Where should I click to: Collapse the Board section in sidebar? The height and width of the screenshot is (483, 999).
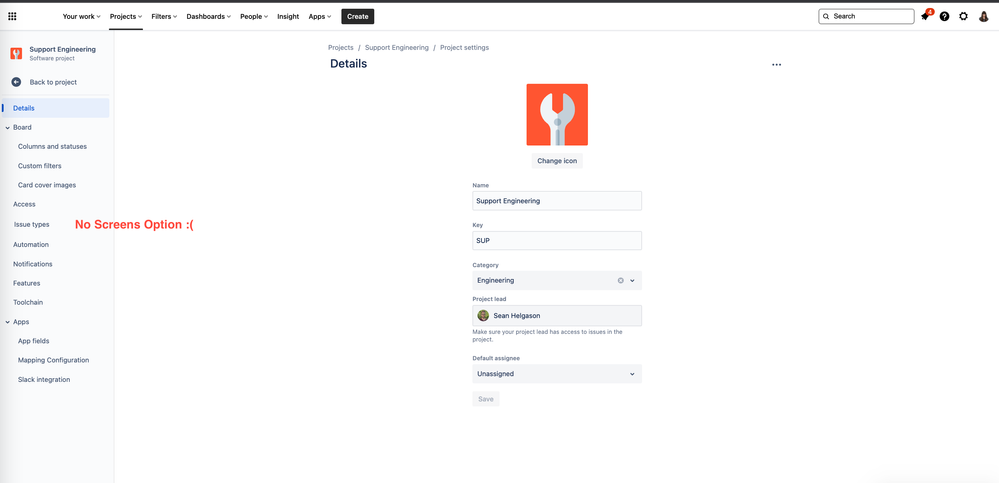point(8,127)
